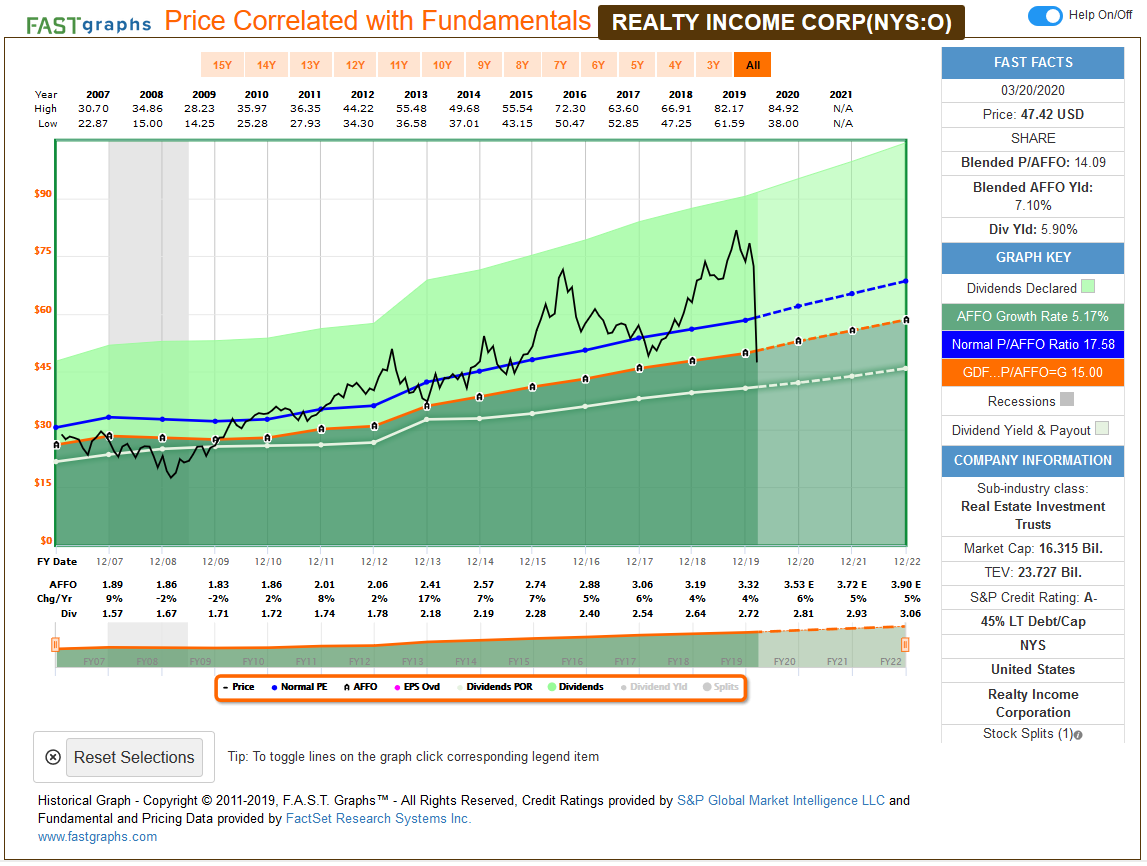Click the AFFO marker at 12/16
The height and width of the screenshot is (866, 1147).
coord(585,380)
